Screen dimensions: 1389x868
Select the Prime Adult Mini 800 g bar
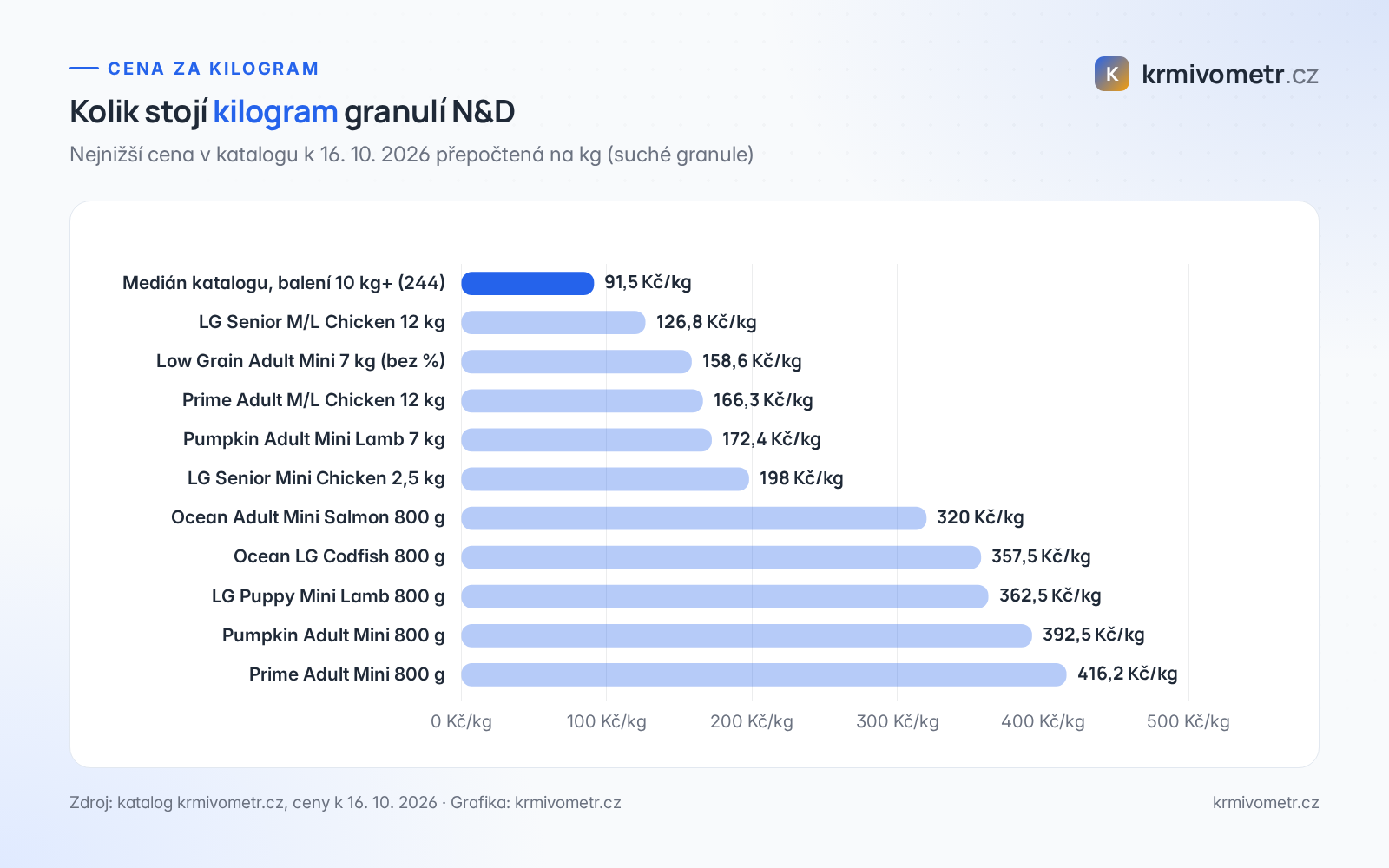coord(764,674)
